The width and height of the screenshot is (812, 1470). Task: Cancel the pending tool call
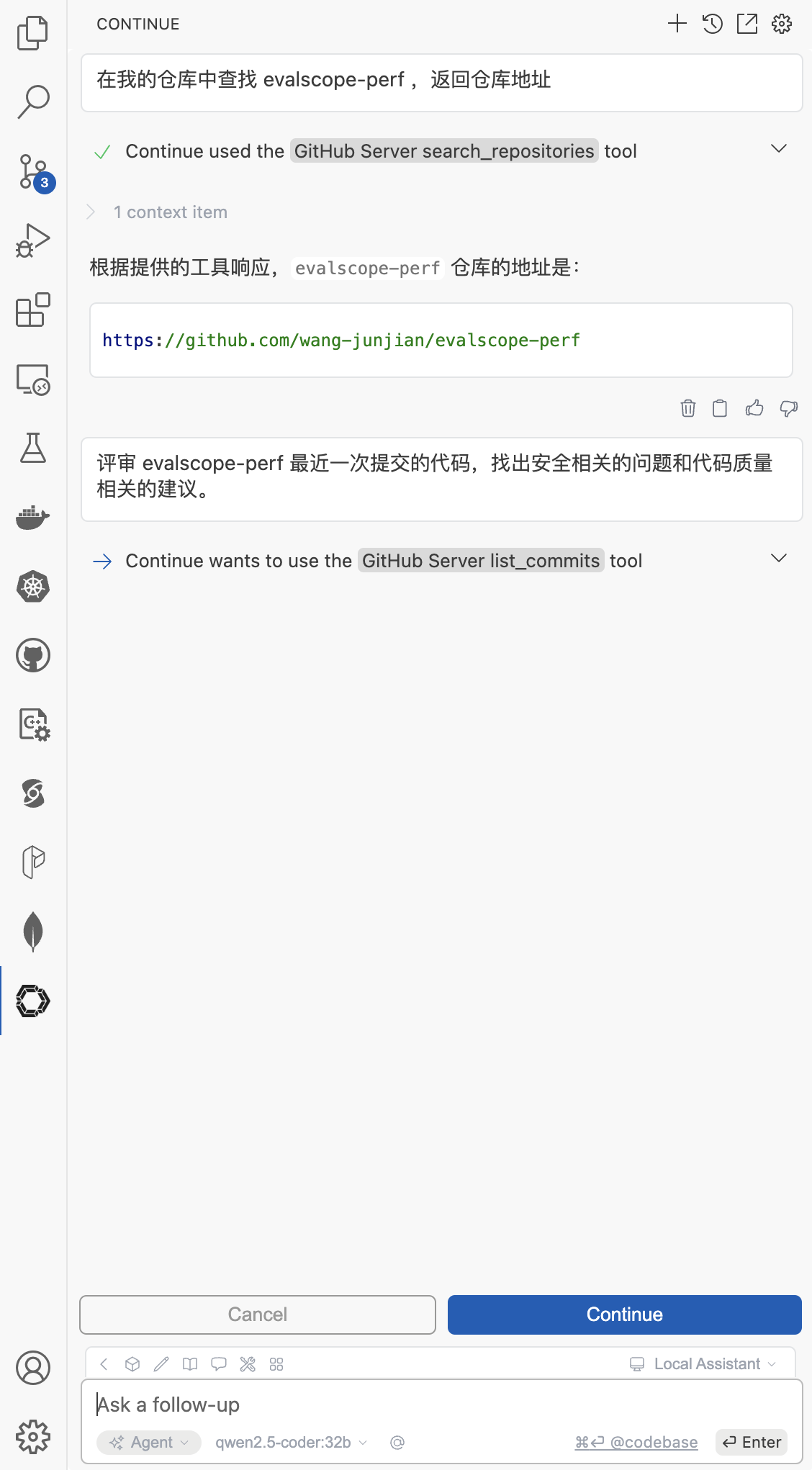click(257, 1314)
